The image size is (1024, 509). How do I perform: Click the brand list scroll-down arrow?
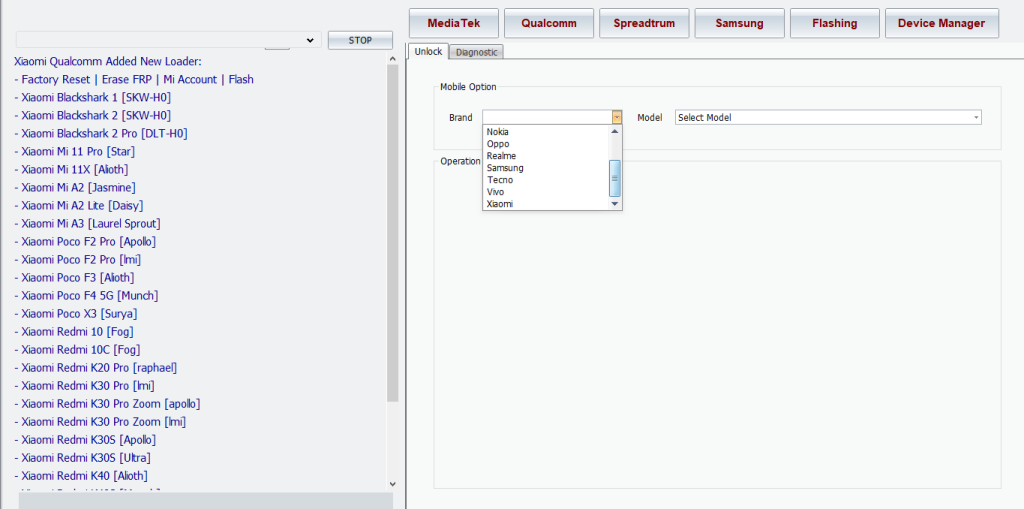(615, 204)
